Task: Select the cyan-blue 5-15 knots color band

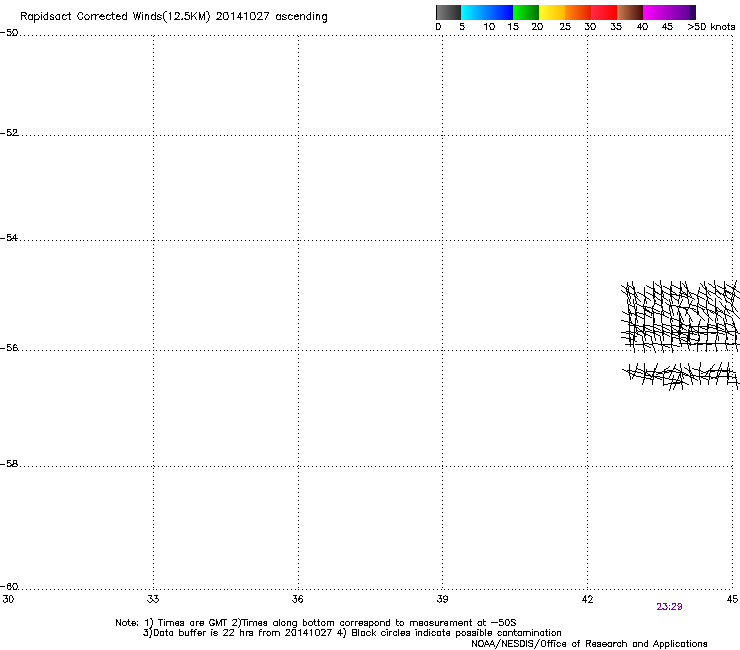Action: [487, 12]
